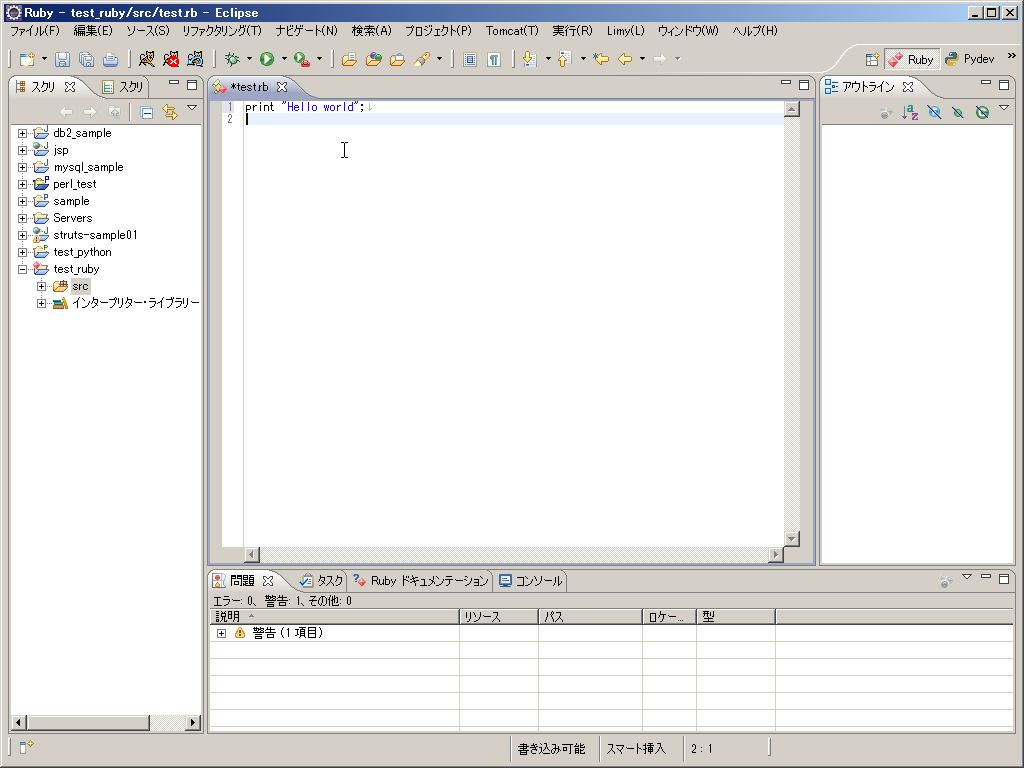
Task: Click the New file toolbar icon
Action: [27, 59]
